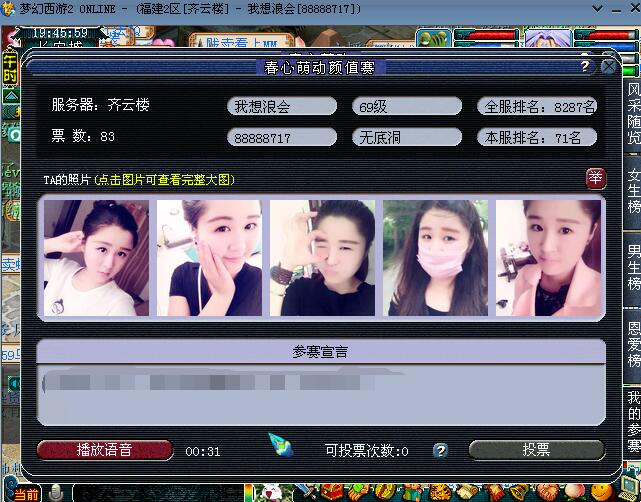Click the peach icon in bottom bar
Viewport: 641px width, 502px height.
click(x=574, y=492)
